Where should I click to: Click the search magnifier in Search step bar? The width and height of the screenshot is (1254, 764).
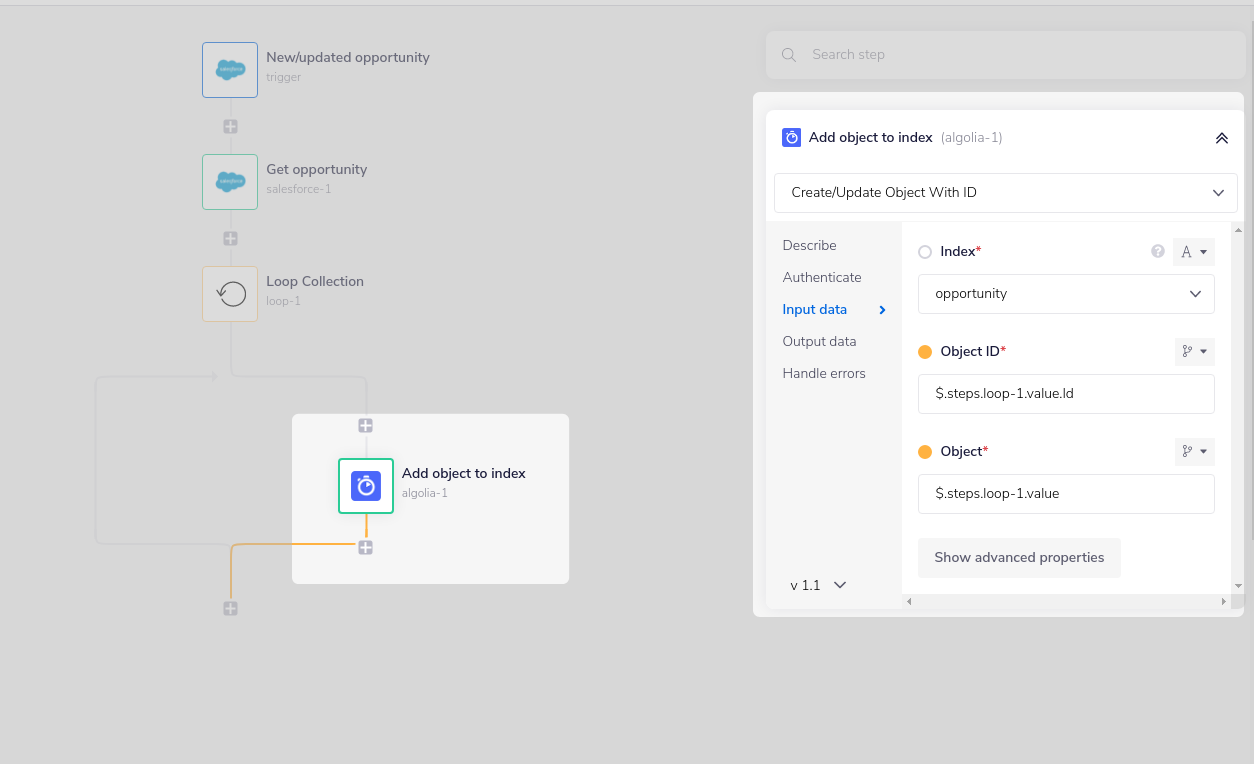point(788,54)
